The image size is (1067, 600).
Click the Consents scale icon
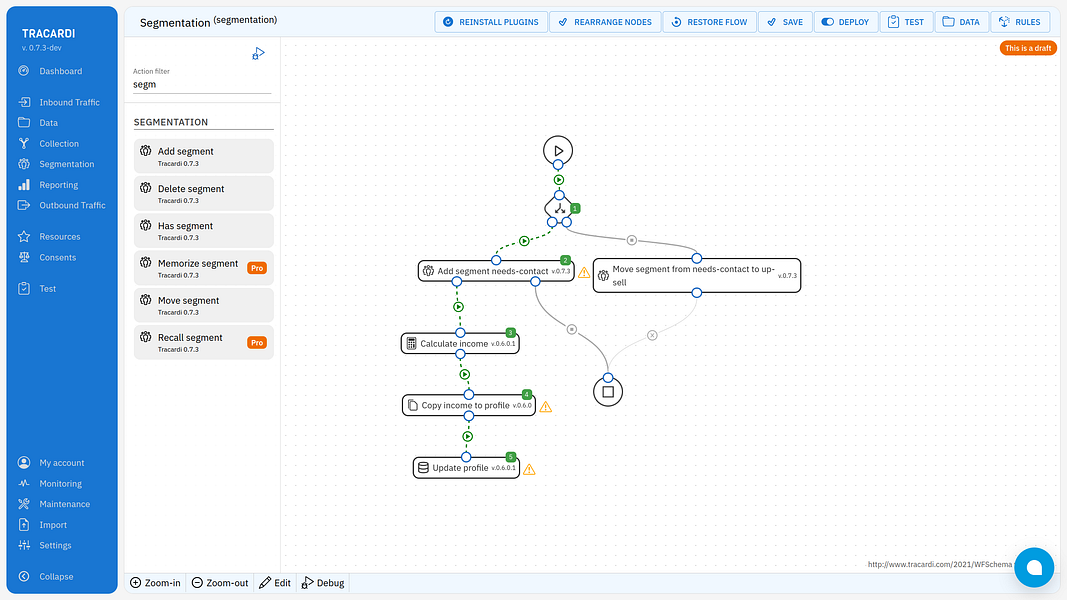coord(24,257)
